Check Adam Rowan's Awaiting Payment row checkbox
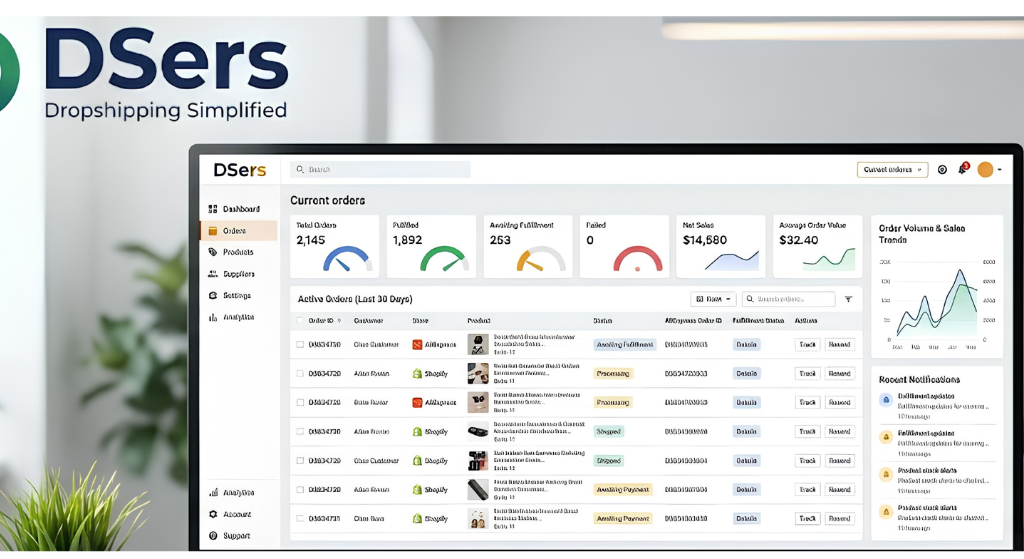1024x559 pixels. tap(300, 489)
